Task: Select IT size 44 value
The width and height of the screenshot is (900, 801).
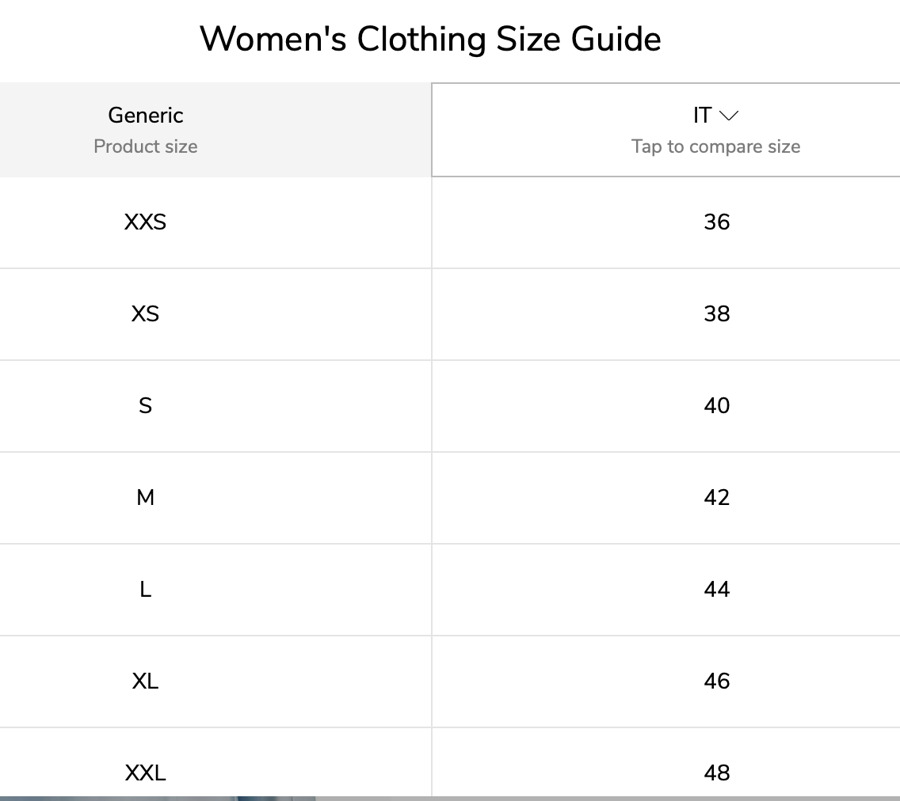Action: 717,590
